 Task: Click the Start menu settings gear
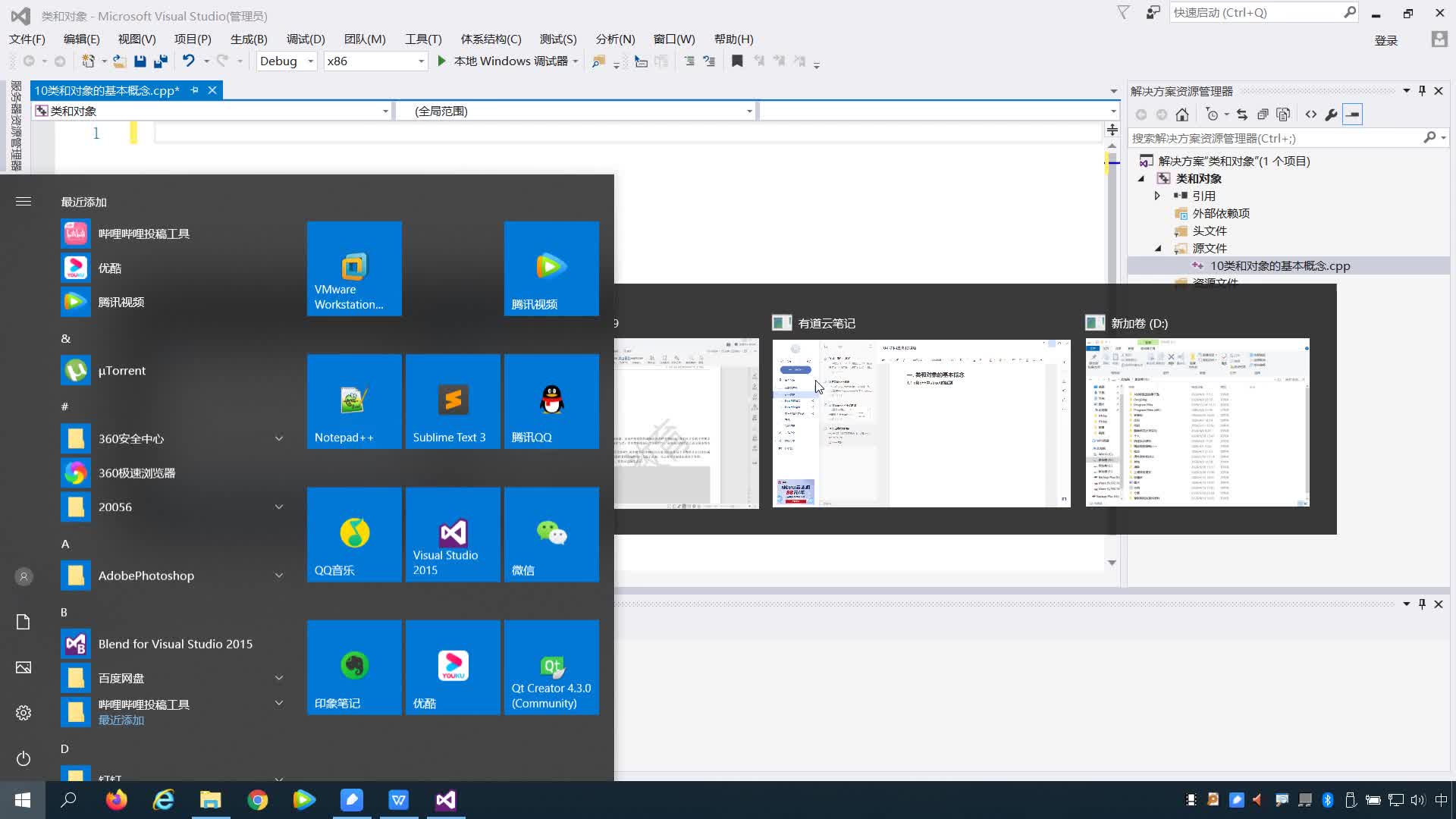tap(24, 713)
